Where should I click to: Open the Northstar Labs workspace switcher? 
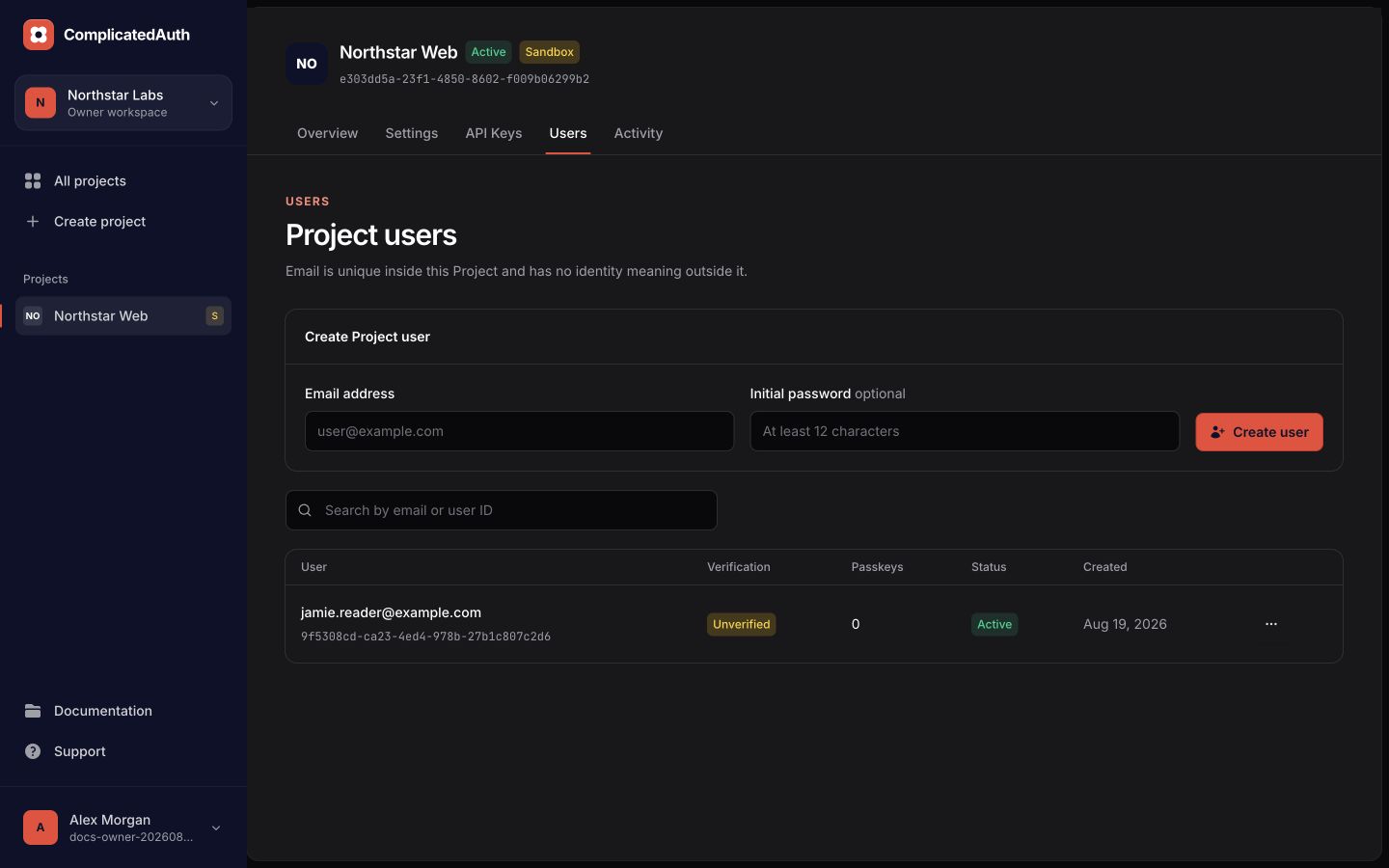(x=123, y=102)
